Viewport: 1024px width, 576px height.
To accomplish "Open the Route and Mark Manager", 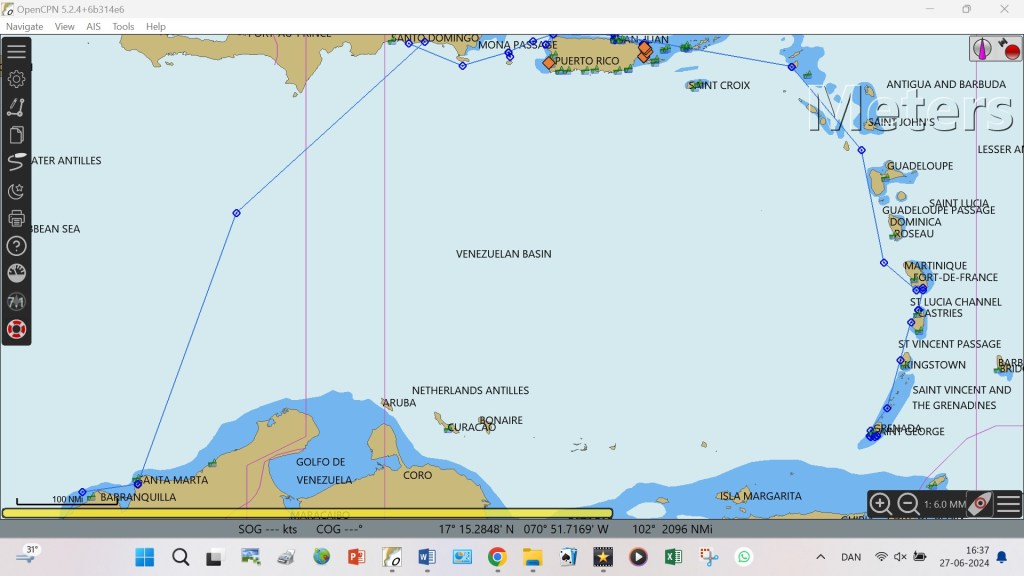I will (x=16, y=135).
